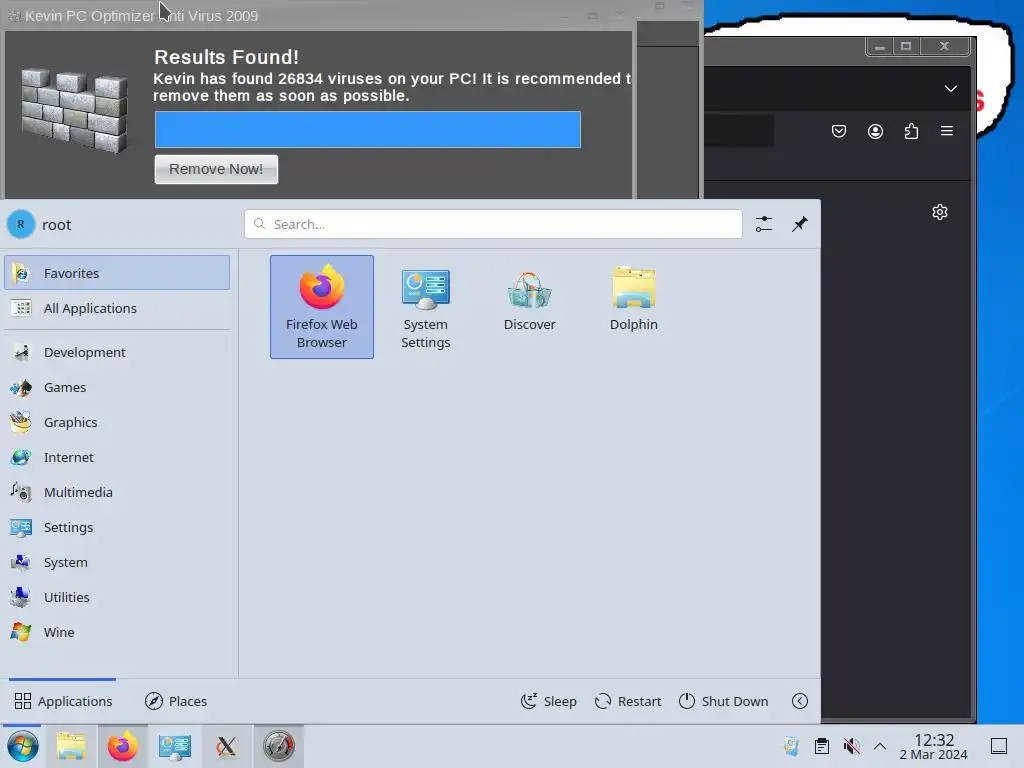
Task: Select All Applications category
Action: coord(117,308)
